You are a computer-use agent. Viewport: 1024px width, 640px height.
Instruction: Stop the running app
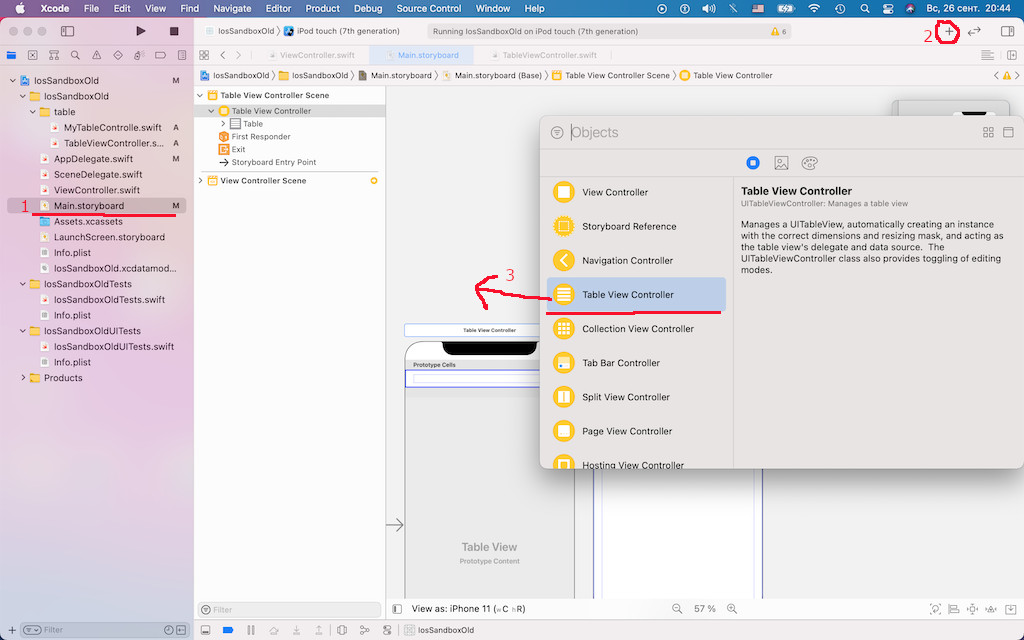(174, 31)
